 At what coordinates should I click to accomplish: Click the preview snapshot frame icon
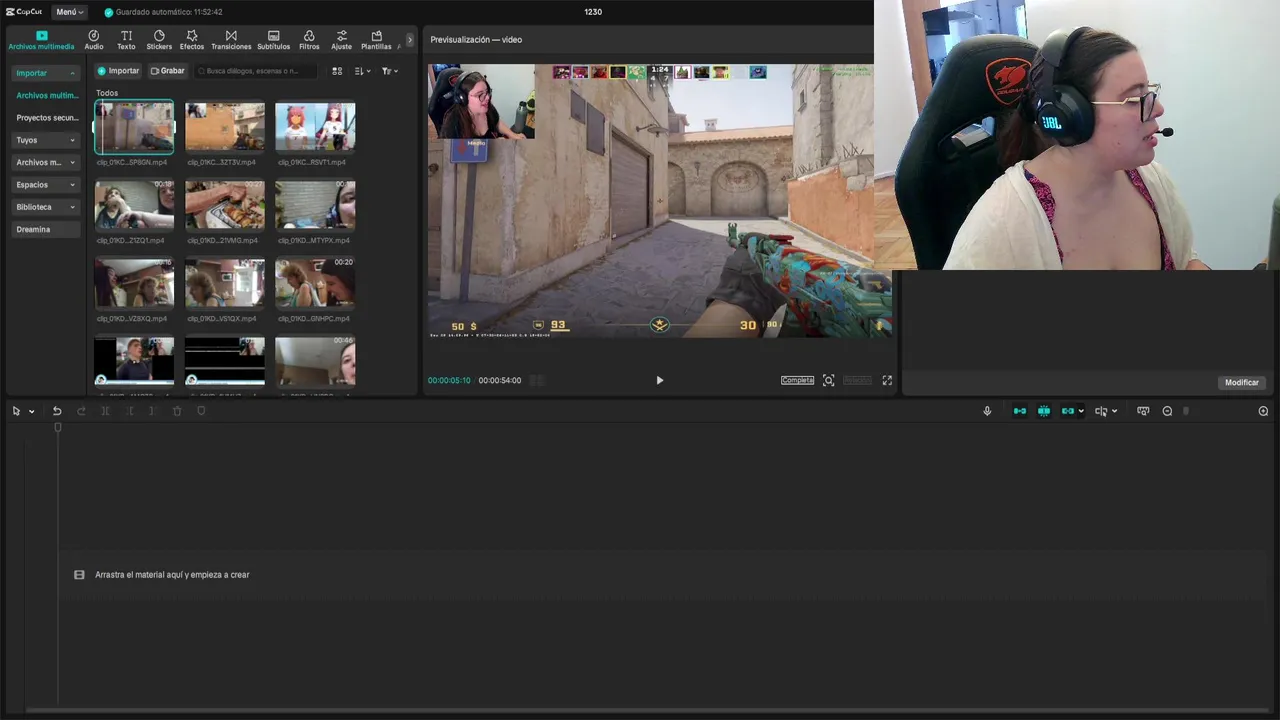click(828, 380)
